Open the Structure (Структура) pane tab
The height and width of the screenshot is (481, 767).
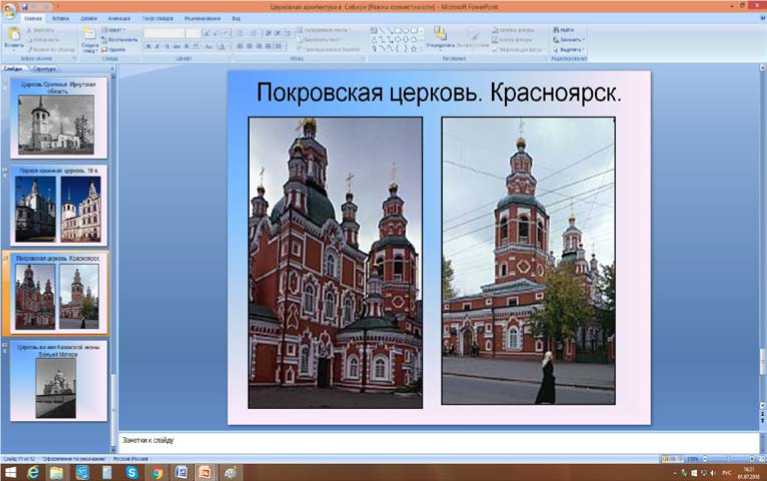tap(44, 69)
